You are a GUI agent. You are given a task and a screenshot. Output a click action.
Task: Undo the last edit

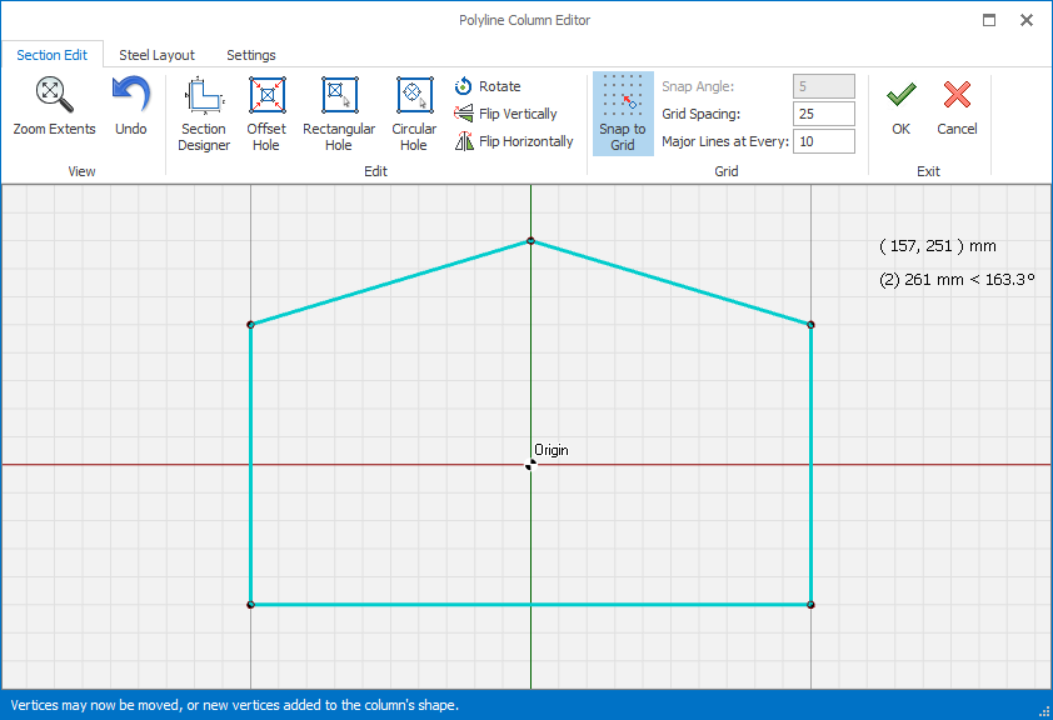pos(130,96)
